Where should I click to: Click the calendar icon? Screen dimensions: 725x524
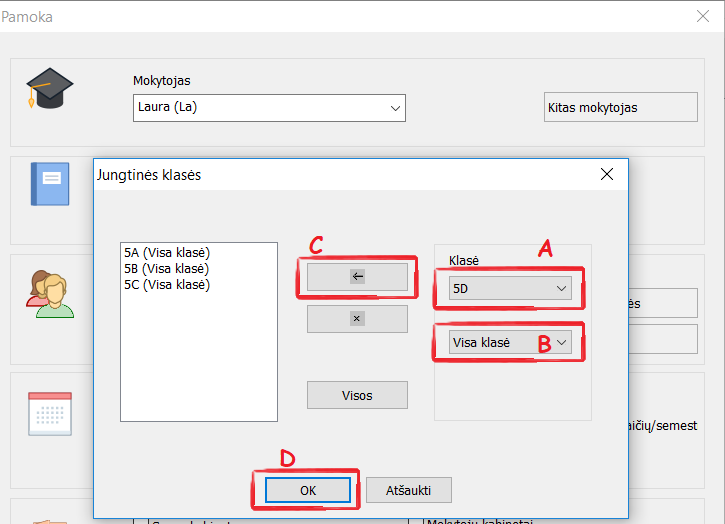click(x=50, y=412)
